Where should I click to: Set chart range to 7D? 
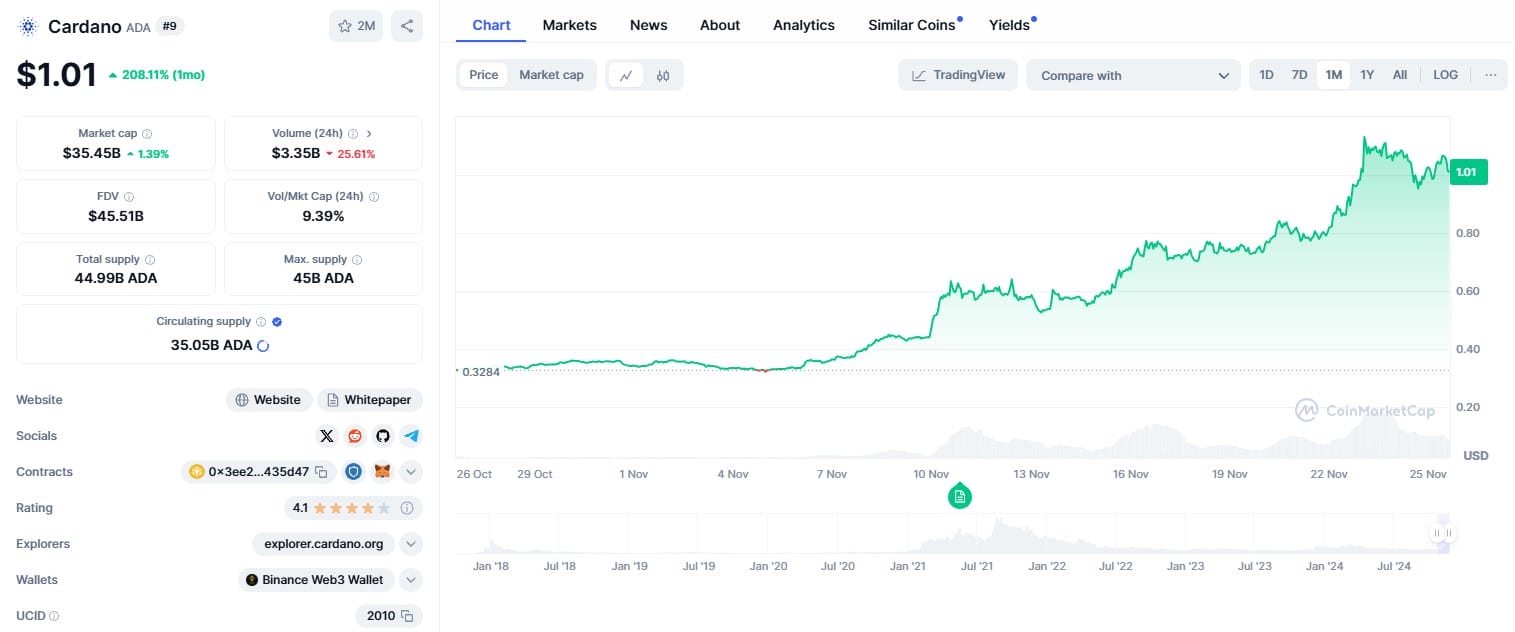pyautogui.click(x=1299, y=75)
